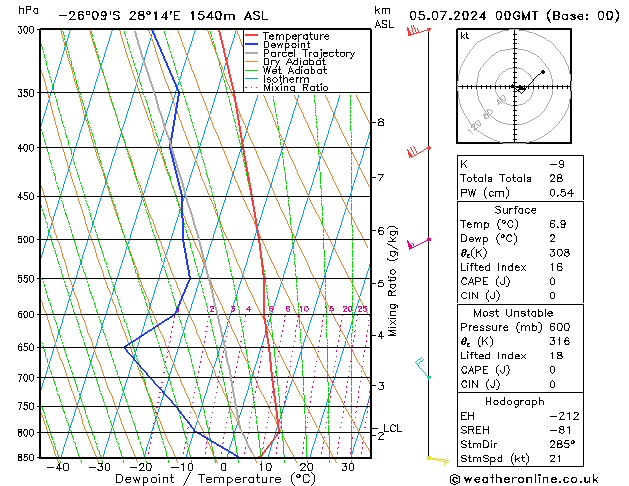Click the Mixing Ratio legend entry
The width and height of the screenshot is (629, 486).
(x=287, y=87)
